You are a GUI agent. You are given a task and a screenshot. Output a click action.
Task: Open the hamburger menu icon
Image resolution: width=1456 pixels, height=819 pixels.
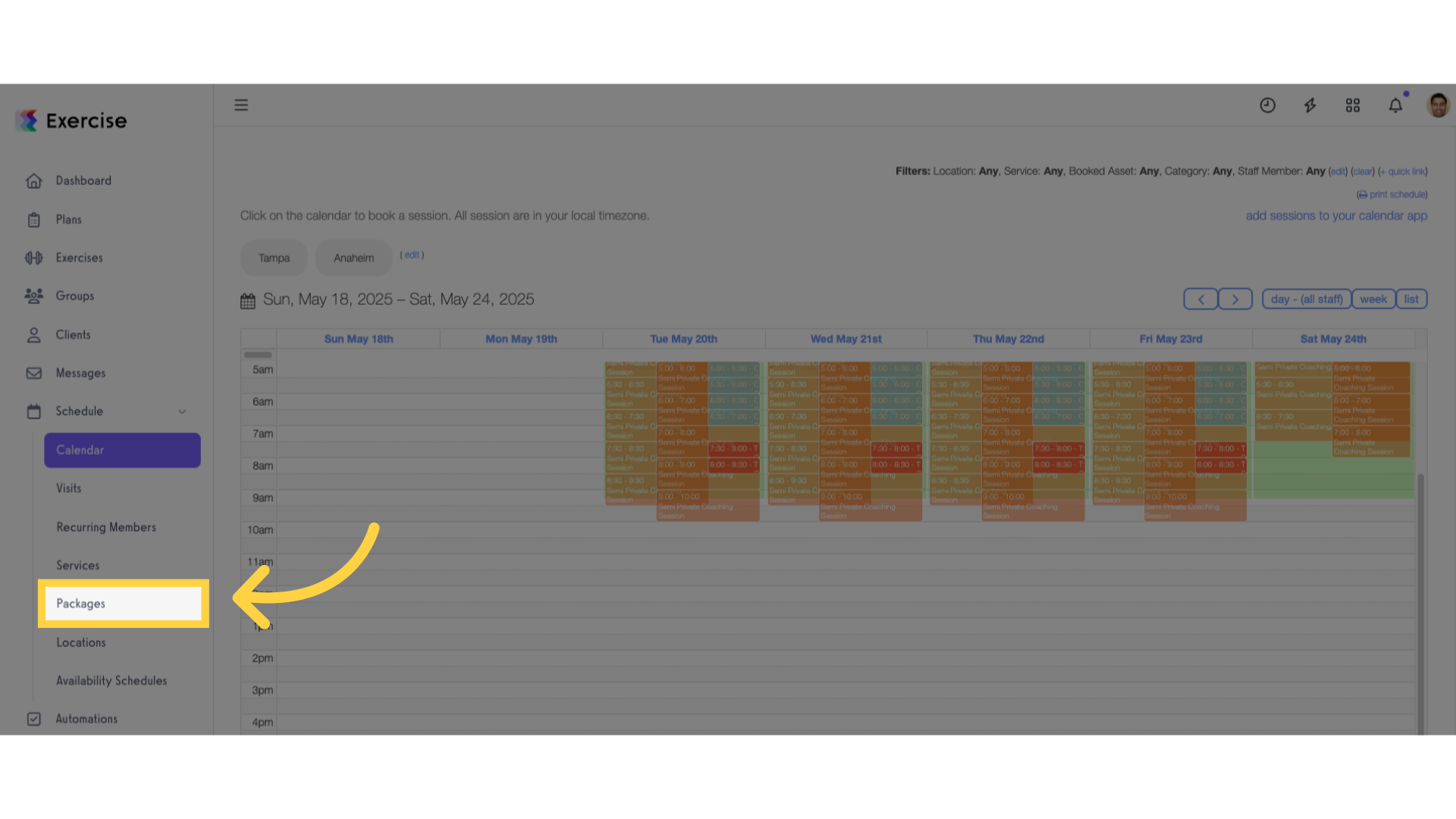point(241,105)
